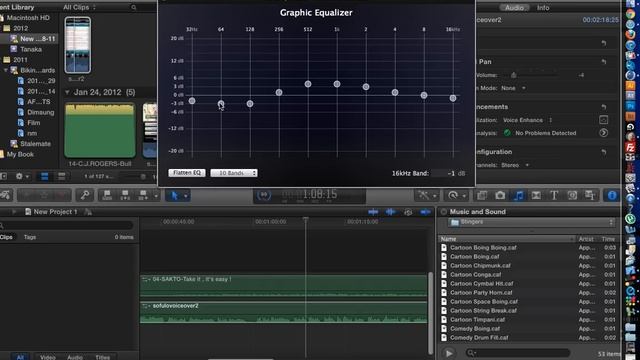Toggle solo headphones in timeline
The height and width of the screenshot is (360, 640).
click(408, 212)
